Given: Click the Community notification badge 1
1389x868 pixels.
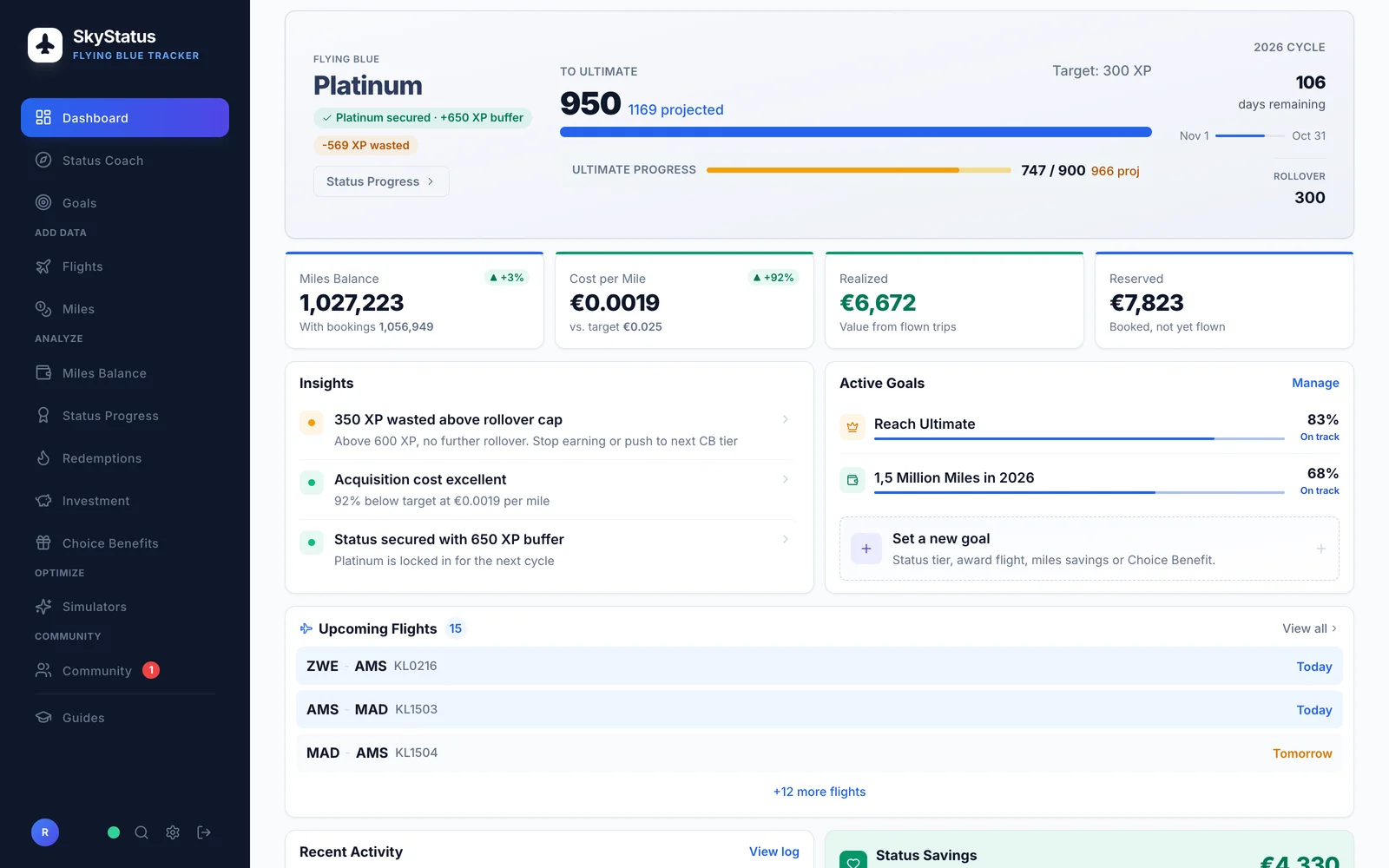Looking at the screenshot, I should 151,670.
